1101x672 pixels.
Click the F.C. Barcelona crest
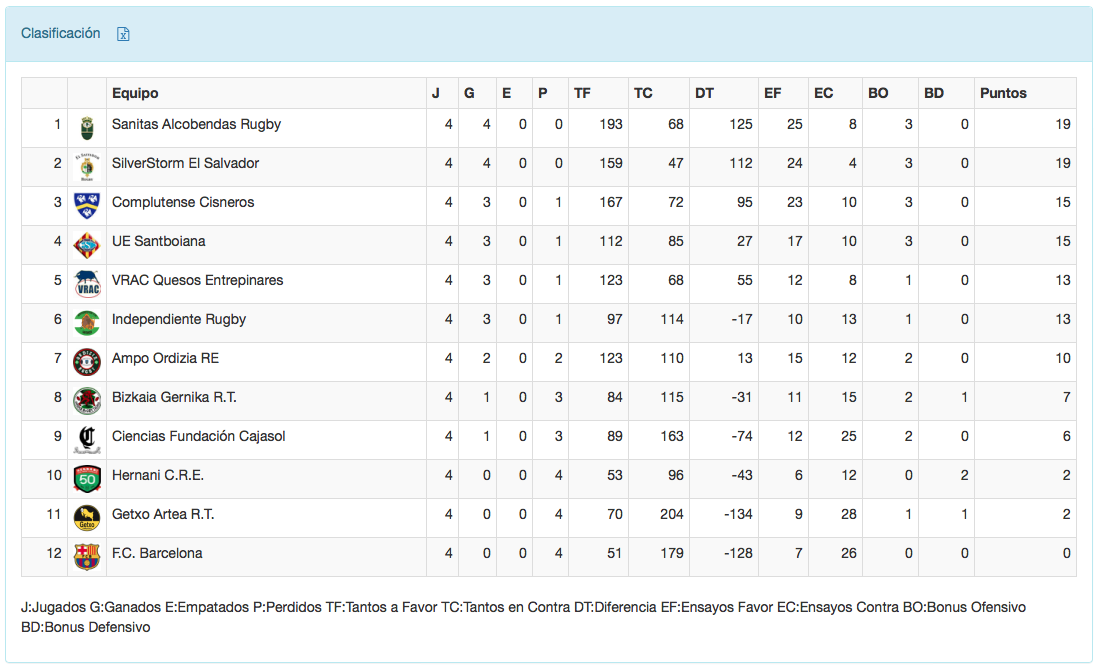87,556
